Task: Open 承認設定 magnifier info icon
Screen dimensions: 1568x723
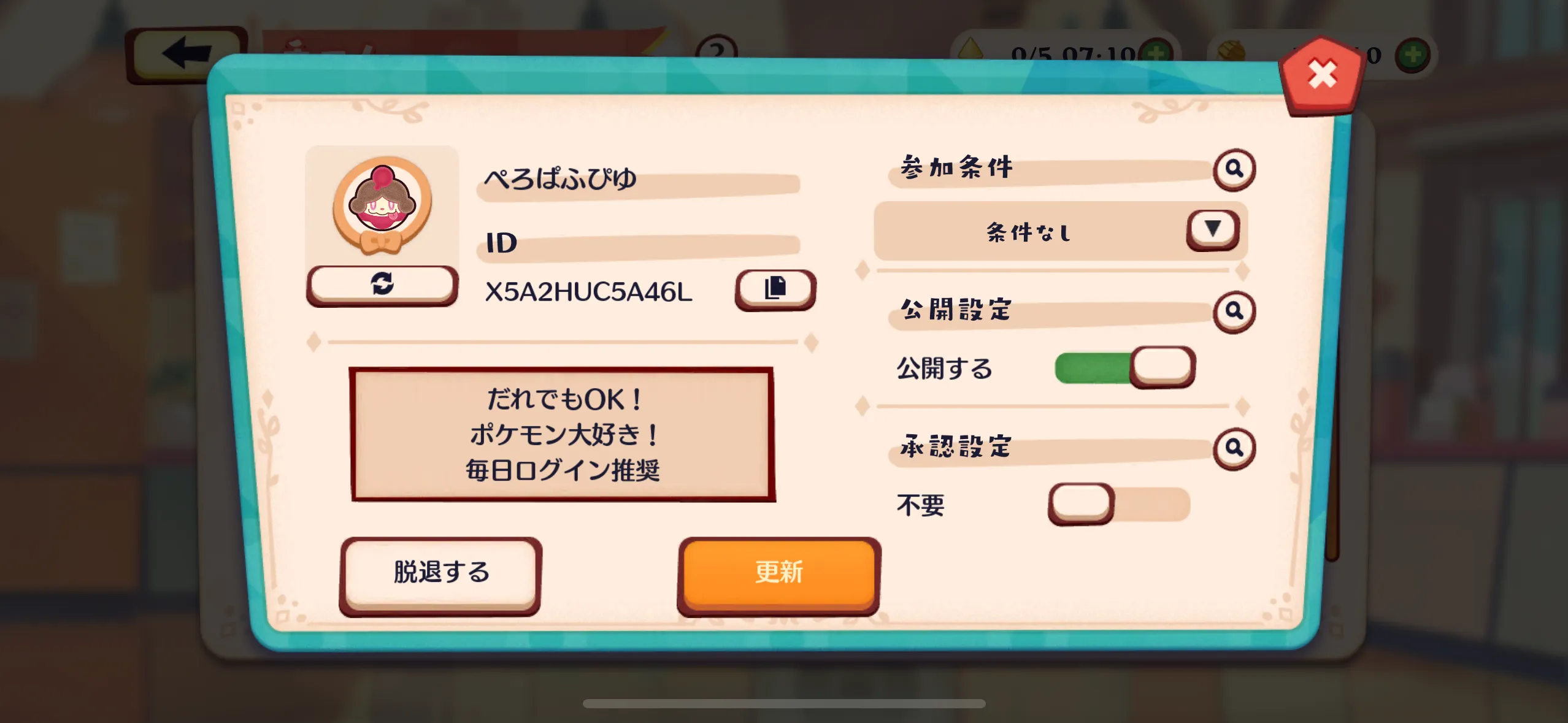Action: pos(1234,448)
